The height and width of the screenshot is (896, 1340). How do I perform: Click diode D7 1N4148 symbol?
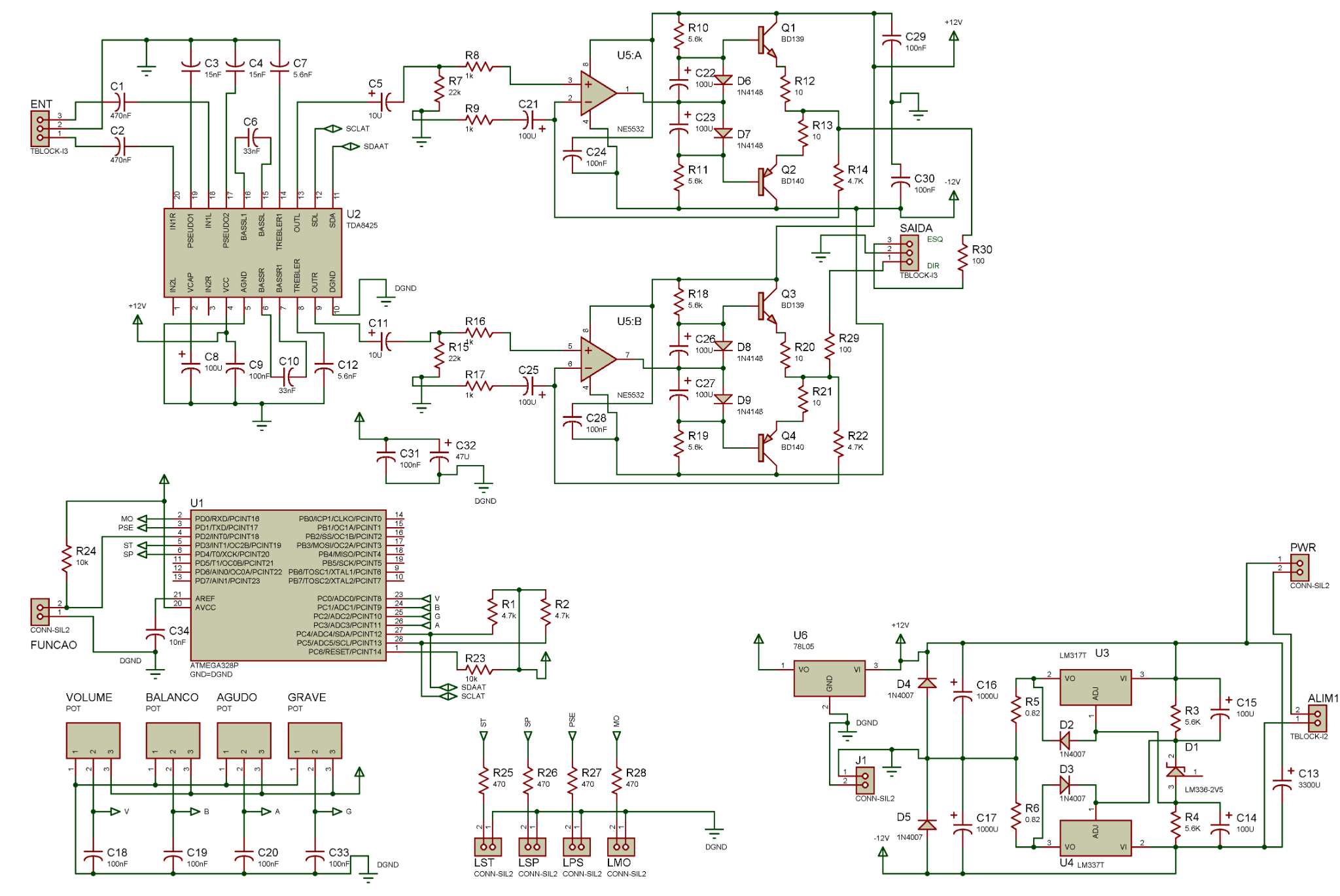coord(723,133)
